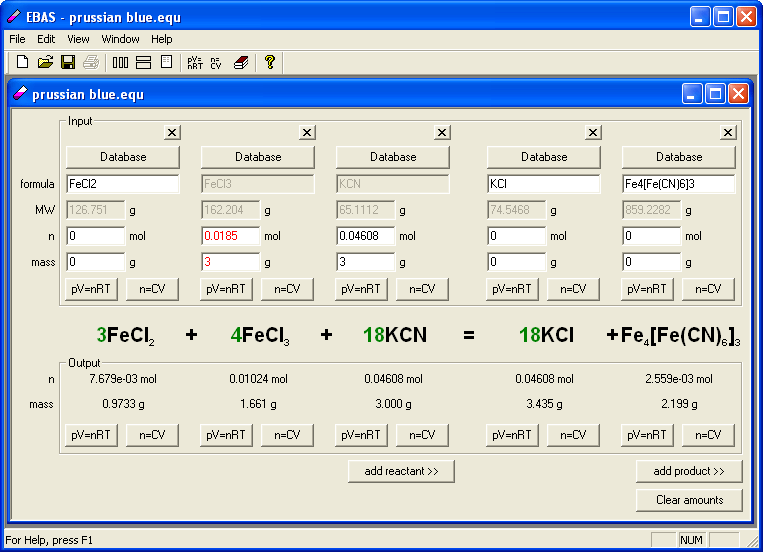The height and width of the screenshot is (552, 763).
Task: Click the KCN moles field showing 0.04608
Action: 365,236
